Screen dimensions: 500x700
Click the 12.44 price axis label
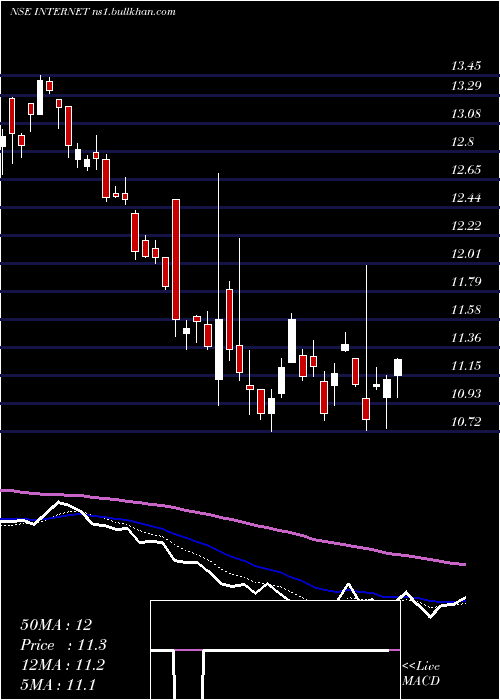pyautogui.click(x=466, y=197)
